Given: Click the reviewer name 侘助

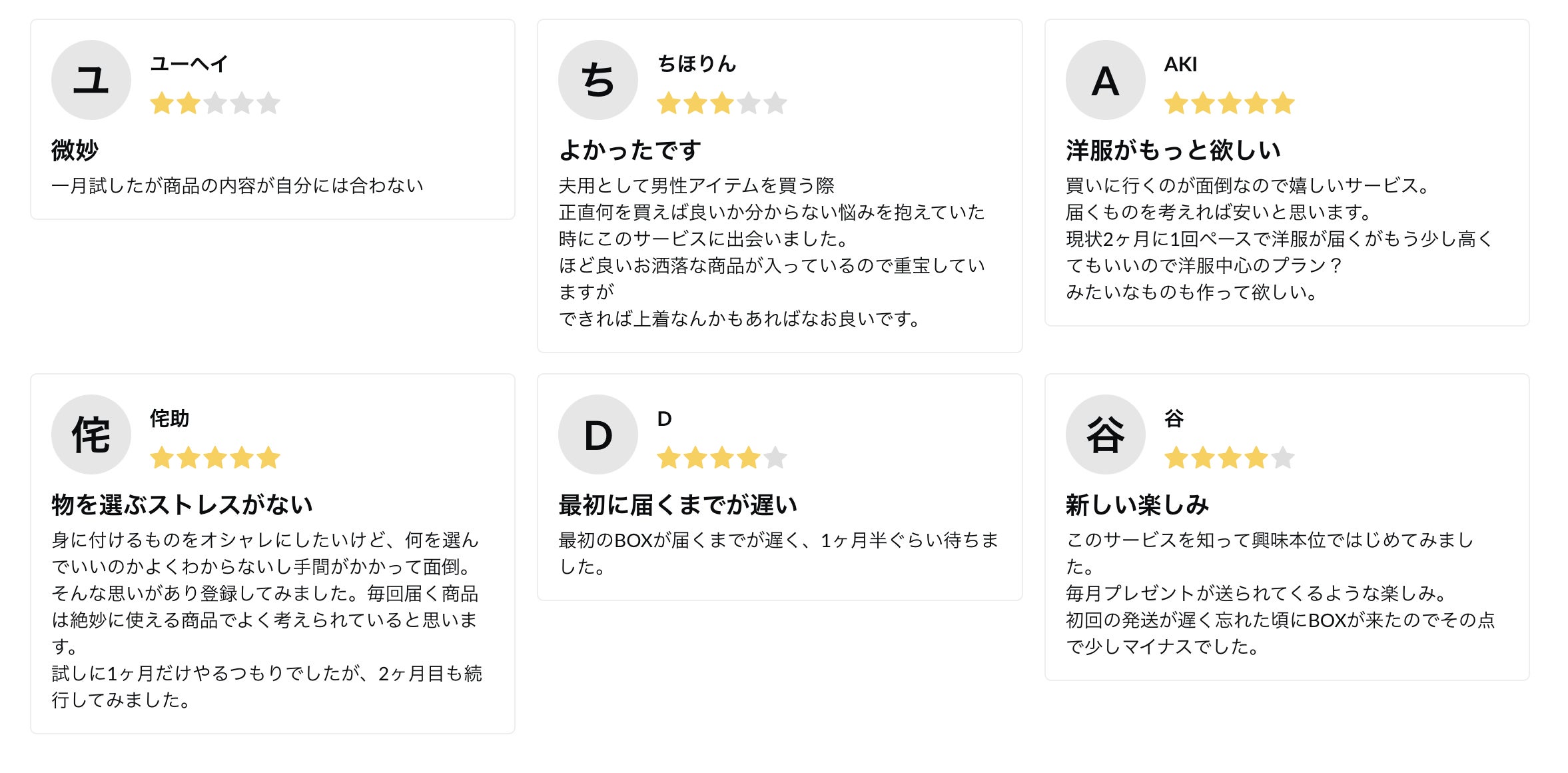Looking at the screenshot, I should (x=170, y=418).
